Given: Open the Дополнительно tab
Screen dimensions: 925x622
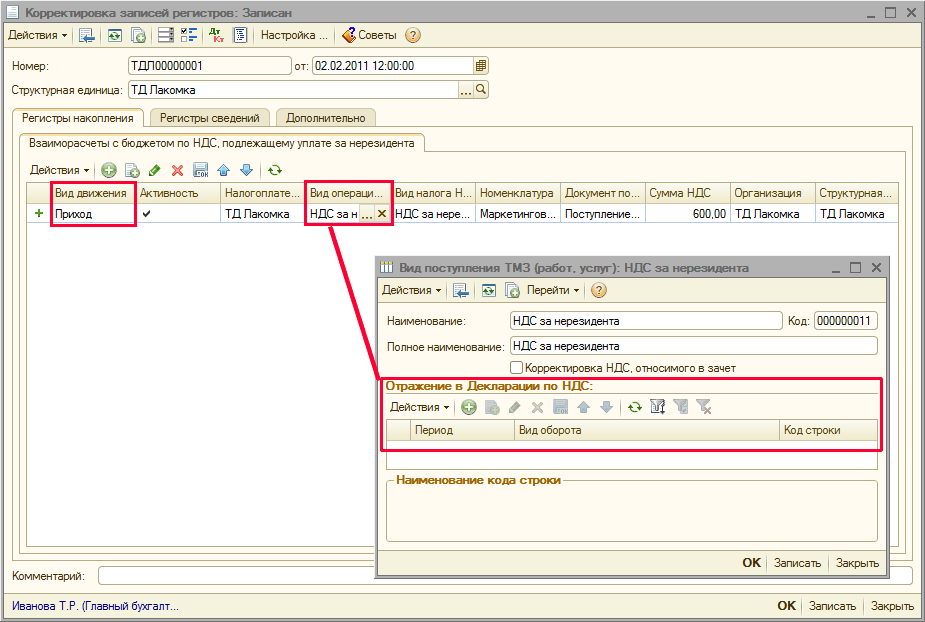Looking at the screenshot, I should (x=325, y=118).
